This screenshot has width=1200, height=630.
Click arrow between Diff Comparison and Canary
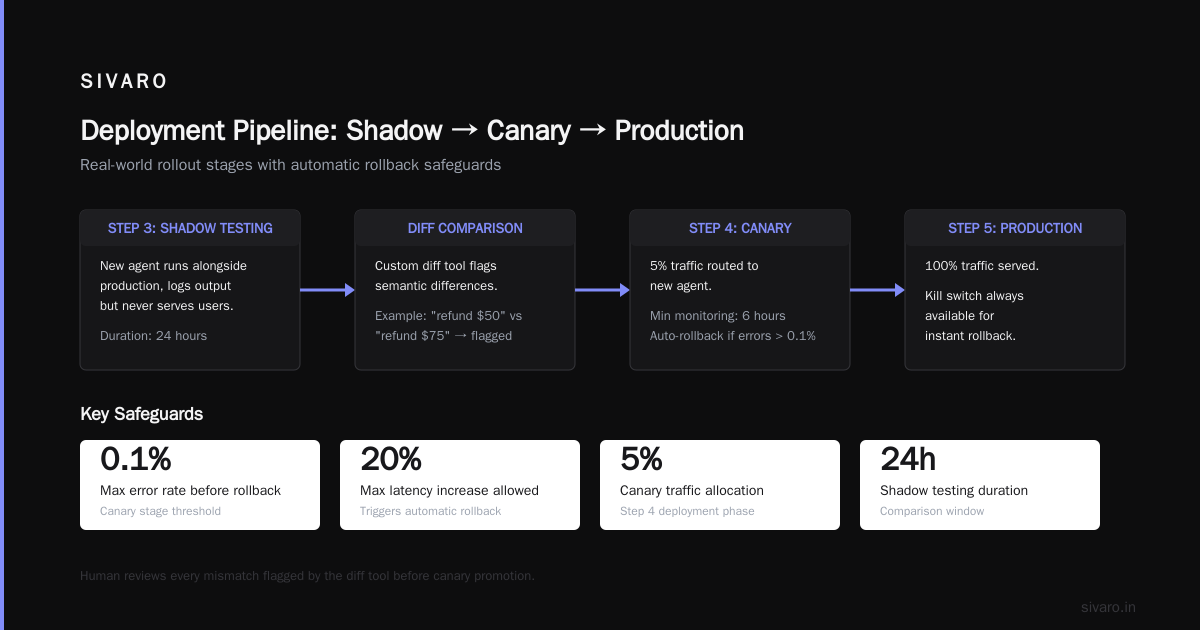pyautogui.click(x=602, y=290)
